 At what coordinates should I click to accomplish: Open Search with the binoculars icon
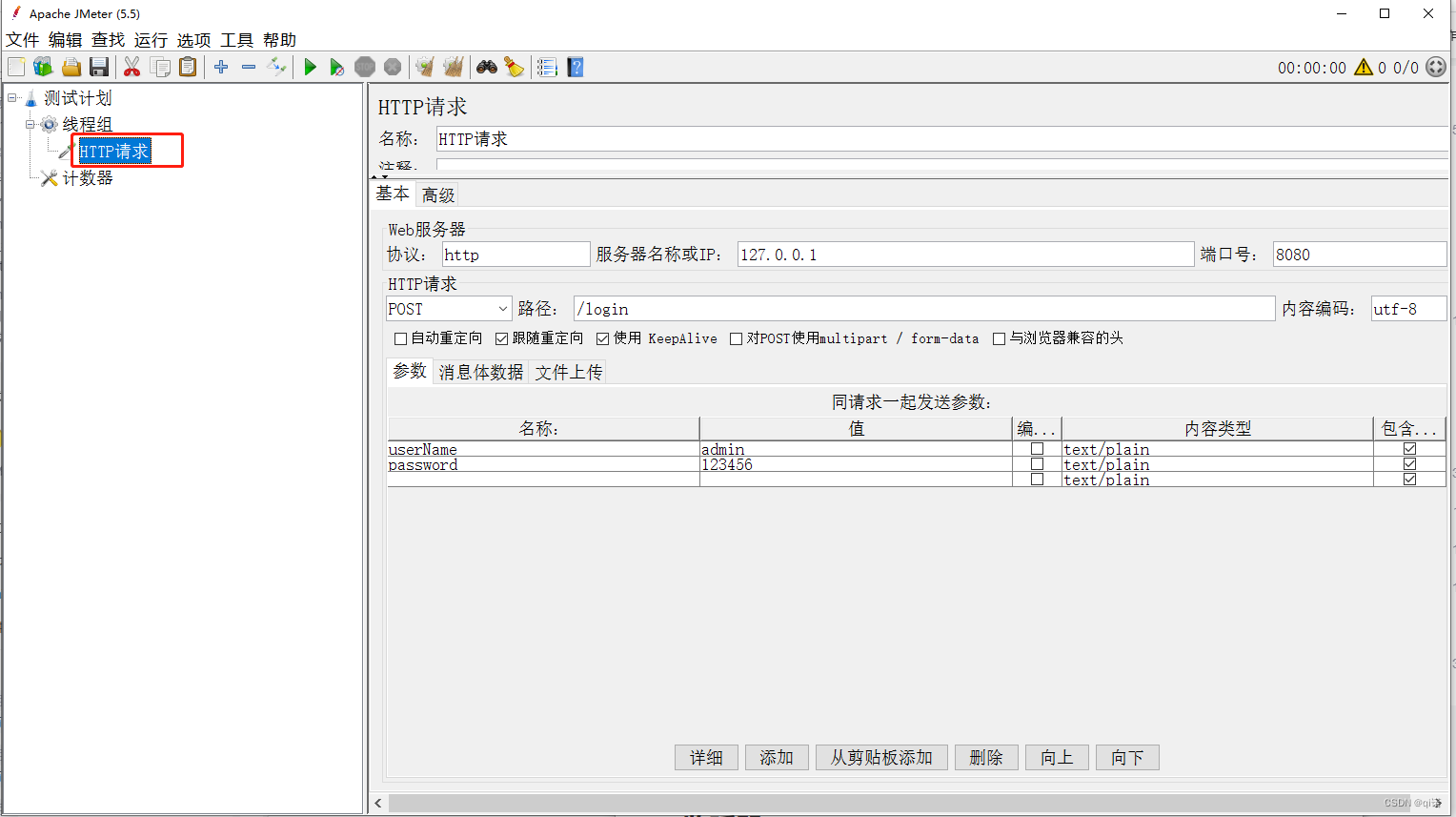click(487, 67)
